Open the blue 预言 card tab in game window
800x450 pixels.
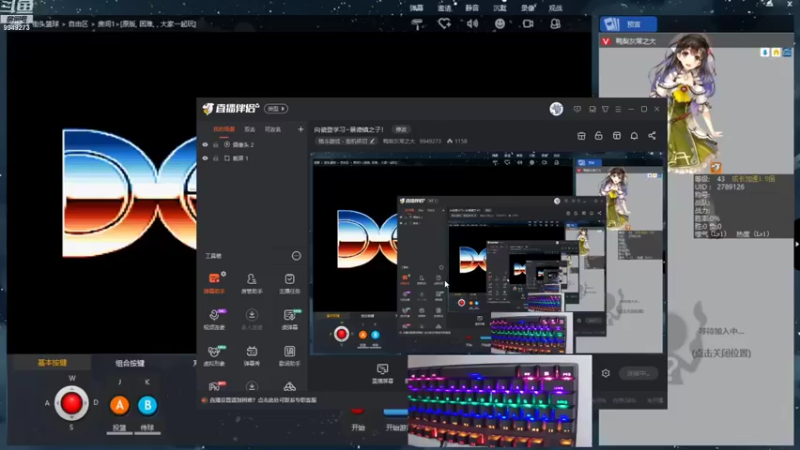629,24
